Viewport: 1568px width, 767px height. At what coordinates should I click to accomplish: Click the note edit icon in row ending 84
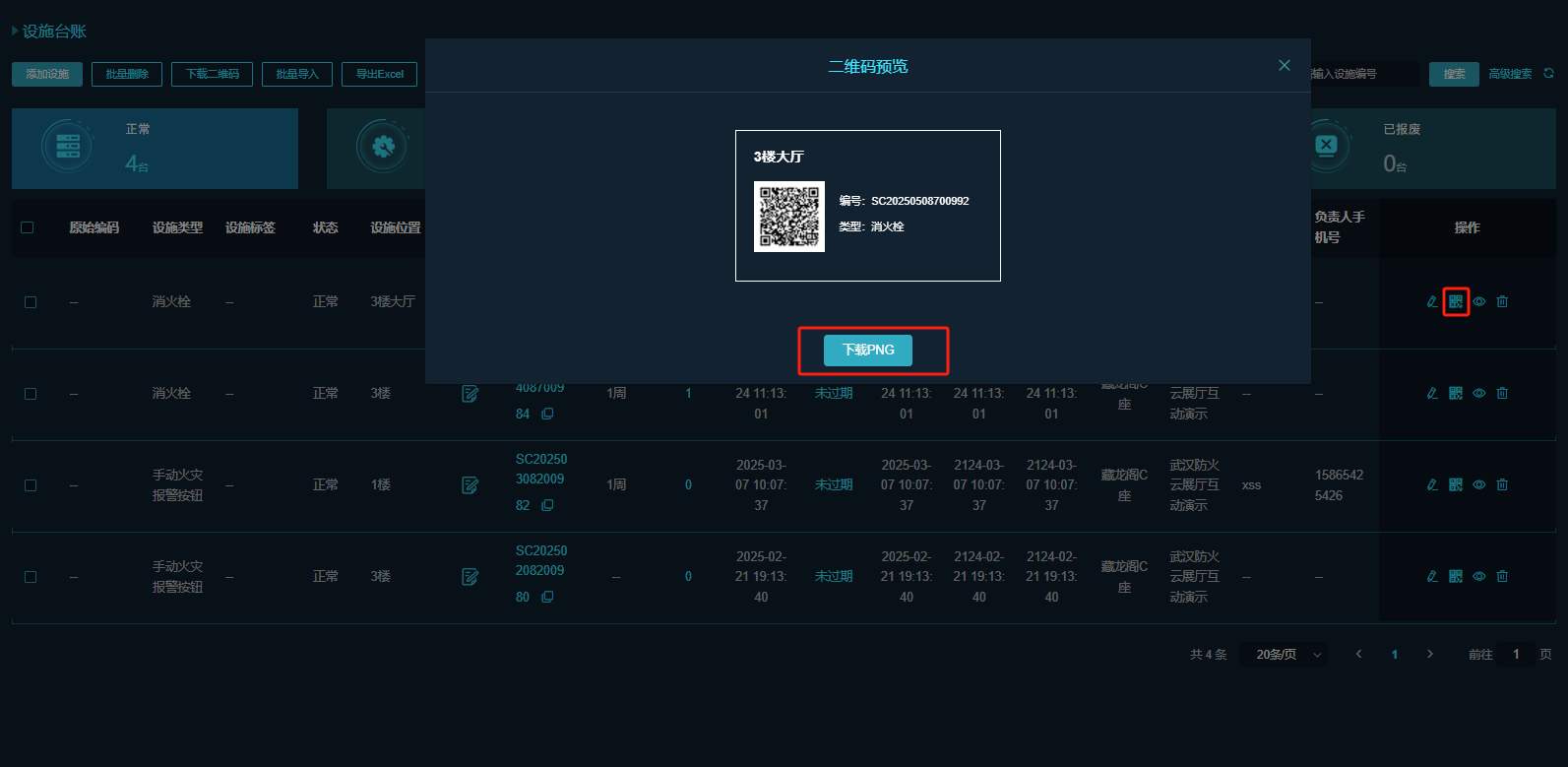[470, 394]
